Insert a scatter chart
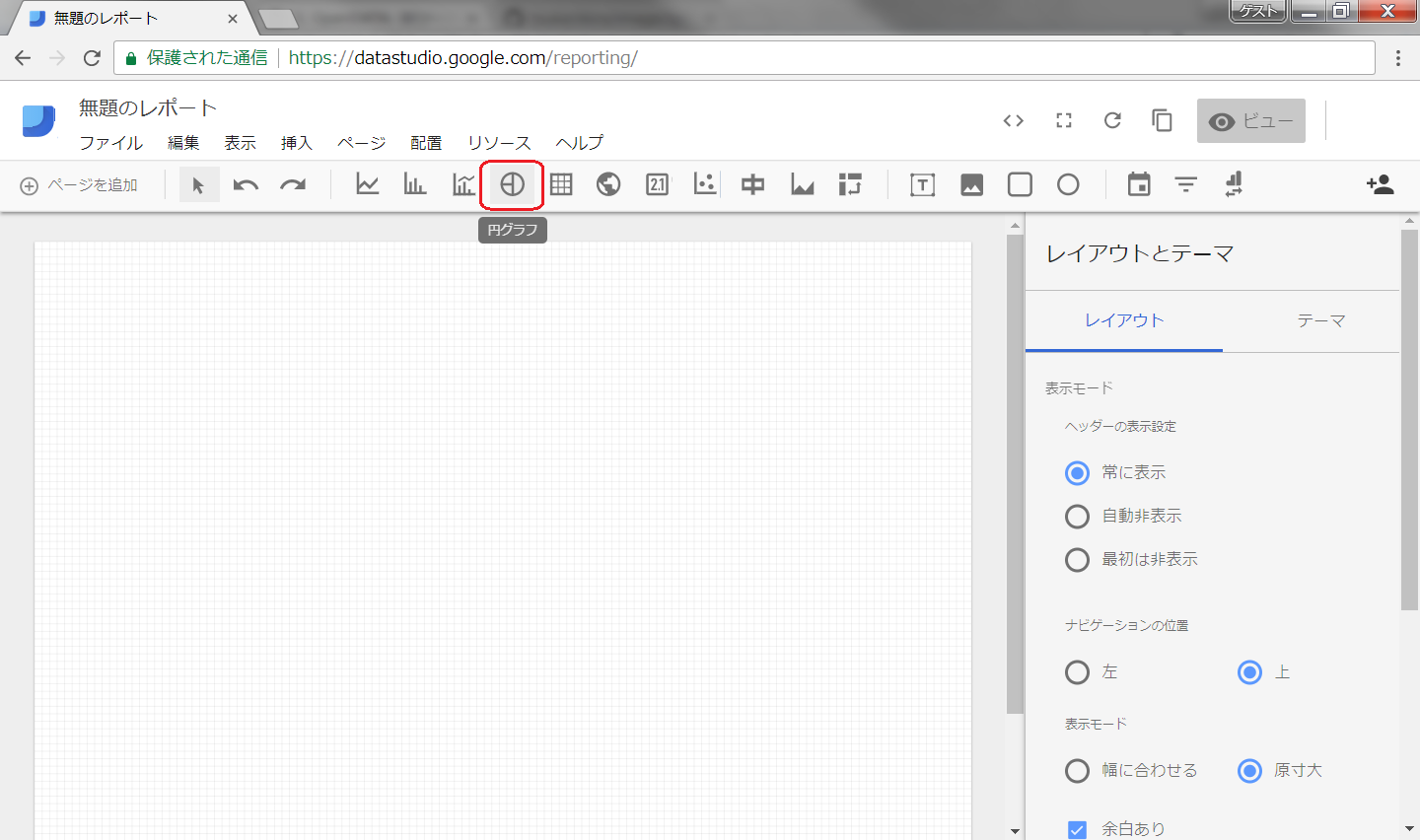The image size is (1420, 840). (704, 184)
